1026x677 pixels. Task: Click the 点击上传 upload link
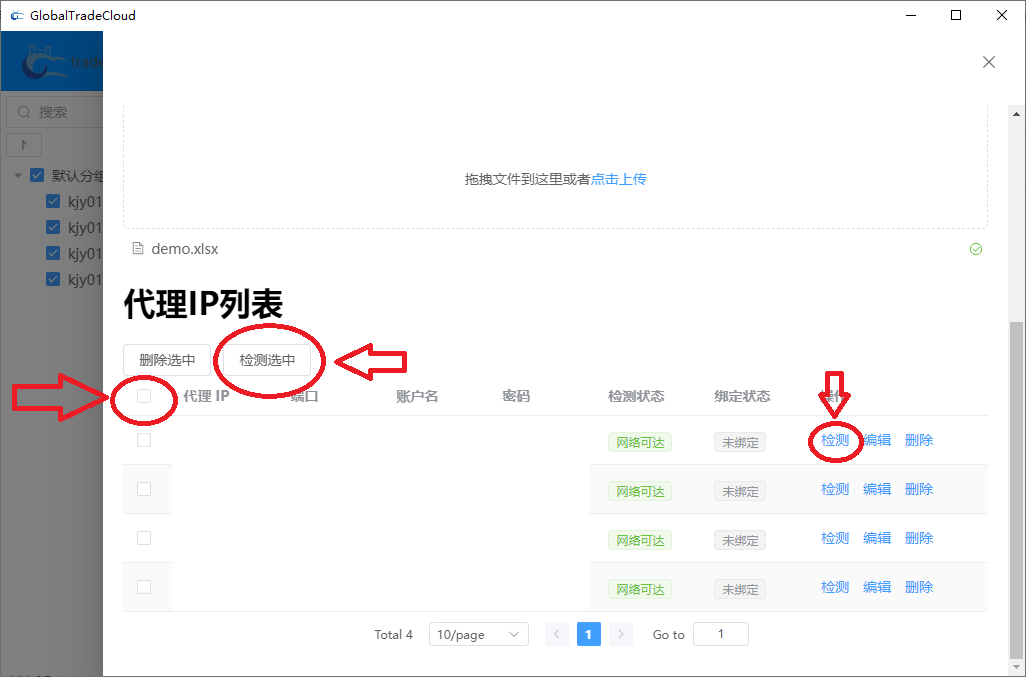click(618, 178)
